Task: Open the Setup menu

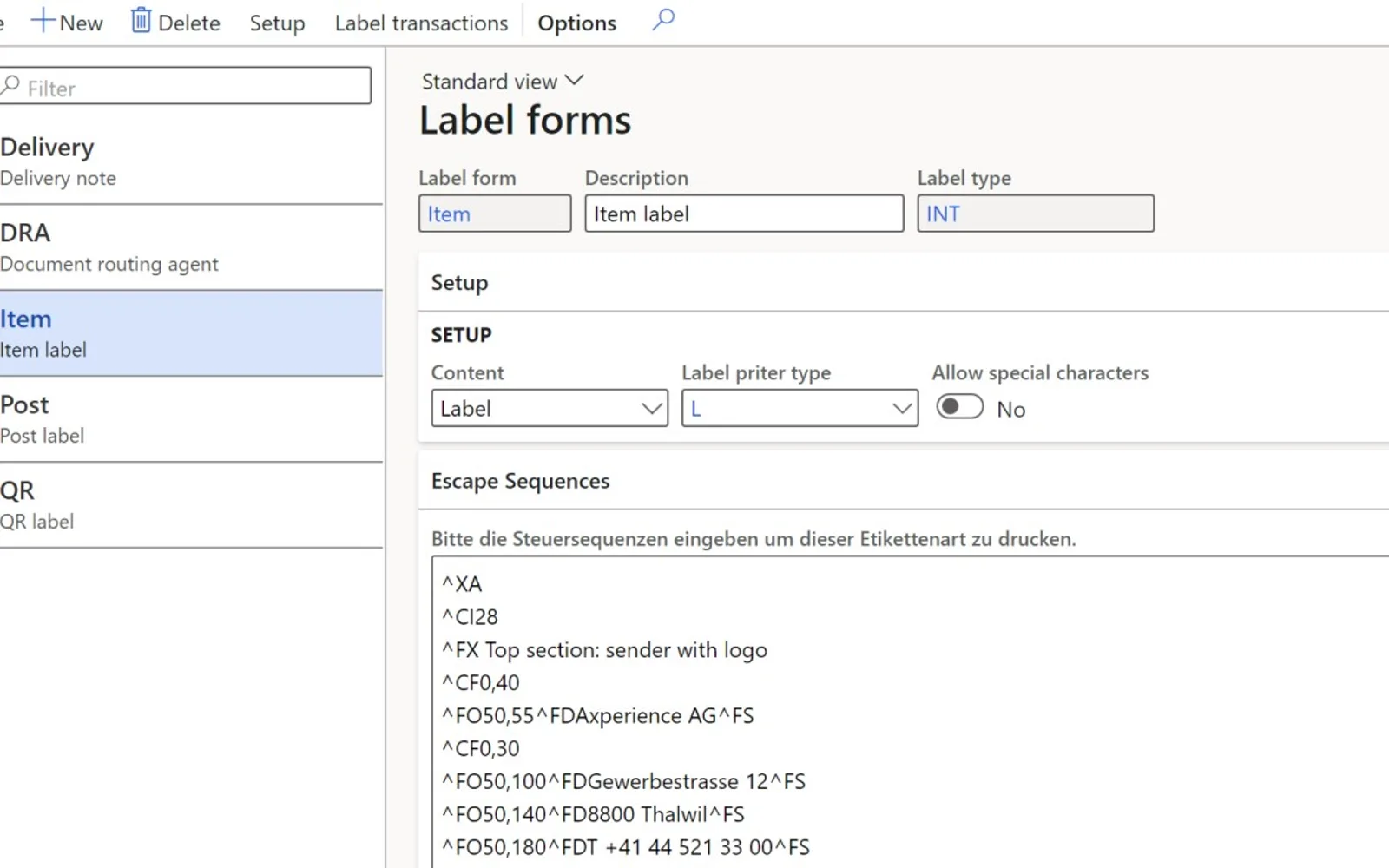Action: 277,23
